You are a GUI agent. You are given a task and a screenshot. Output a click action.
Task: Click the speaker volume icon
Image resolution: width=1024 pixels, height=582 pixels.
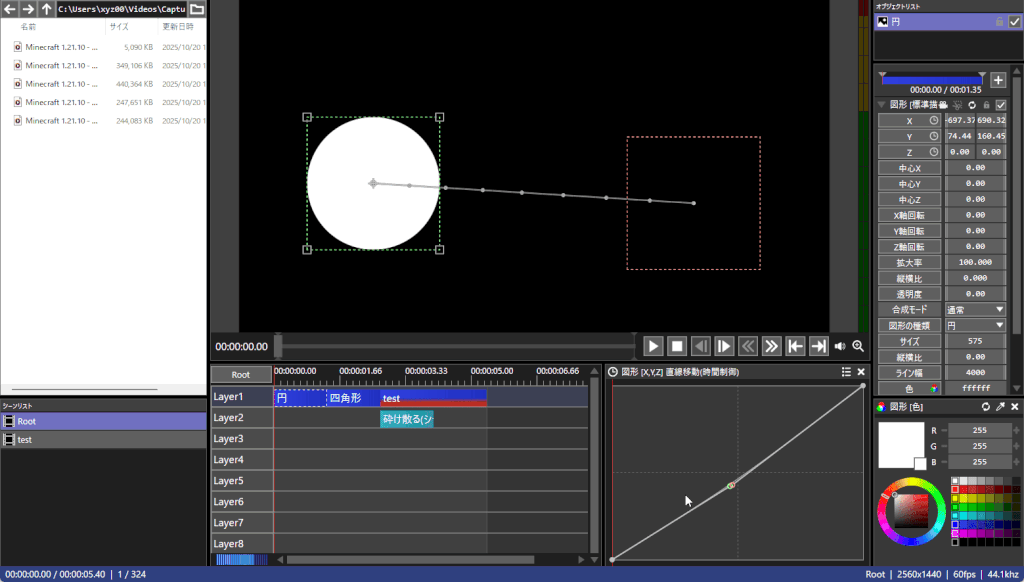(x=840, y=346)
